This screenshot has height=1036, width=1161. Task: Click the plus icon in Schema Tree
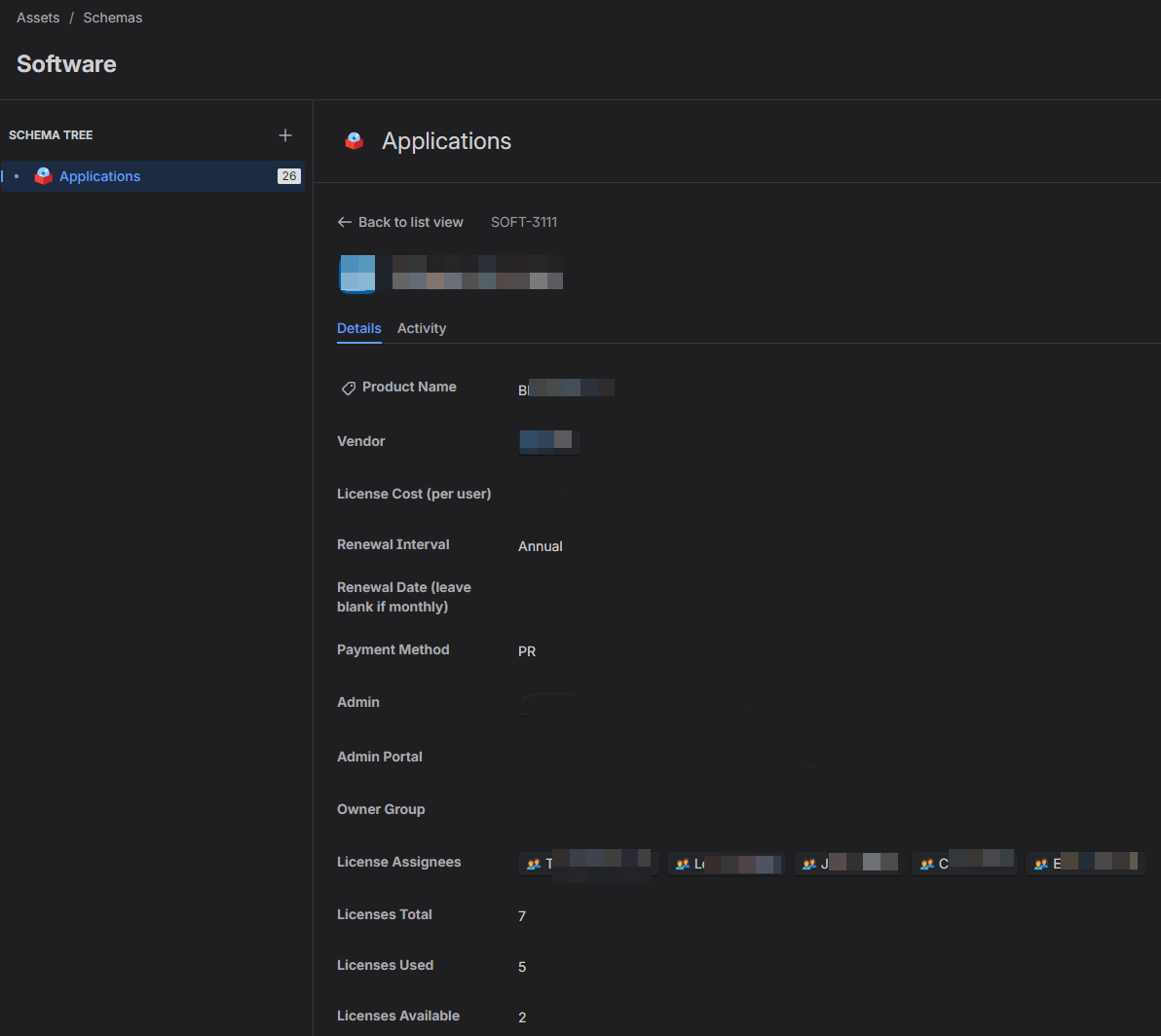285,135
